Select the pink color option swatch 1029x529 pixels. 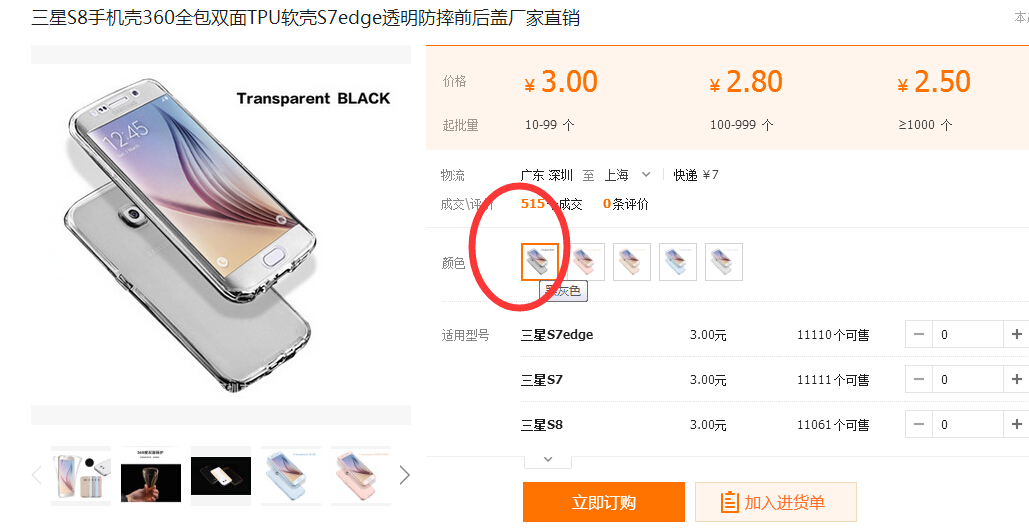click(586, 262)
